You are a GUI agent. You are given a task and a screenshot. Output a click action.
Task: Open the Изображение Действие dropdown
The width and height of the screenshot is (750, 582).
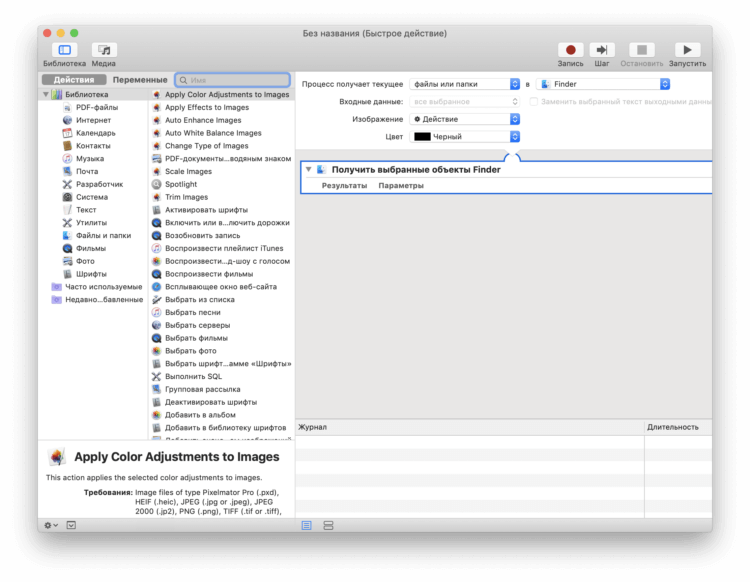point(464,119)
